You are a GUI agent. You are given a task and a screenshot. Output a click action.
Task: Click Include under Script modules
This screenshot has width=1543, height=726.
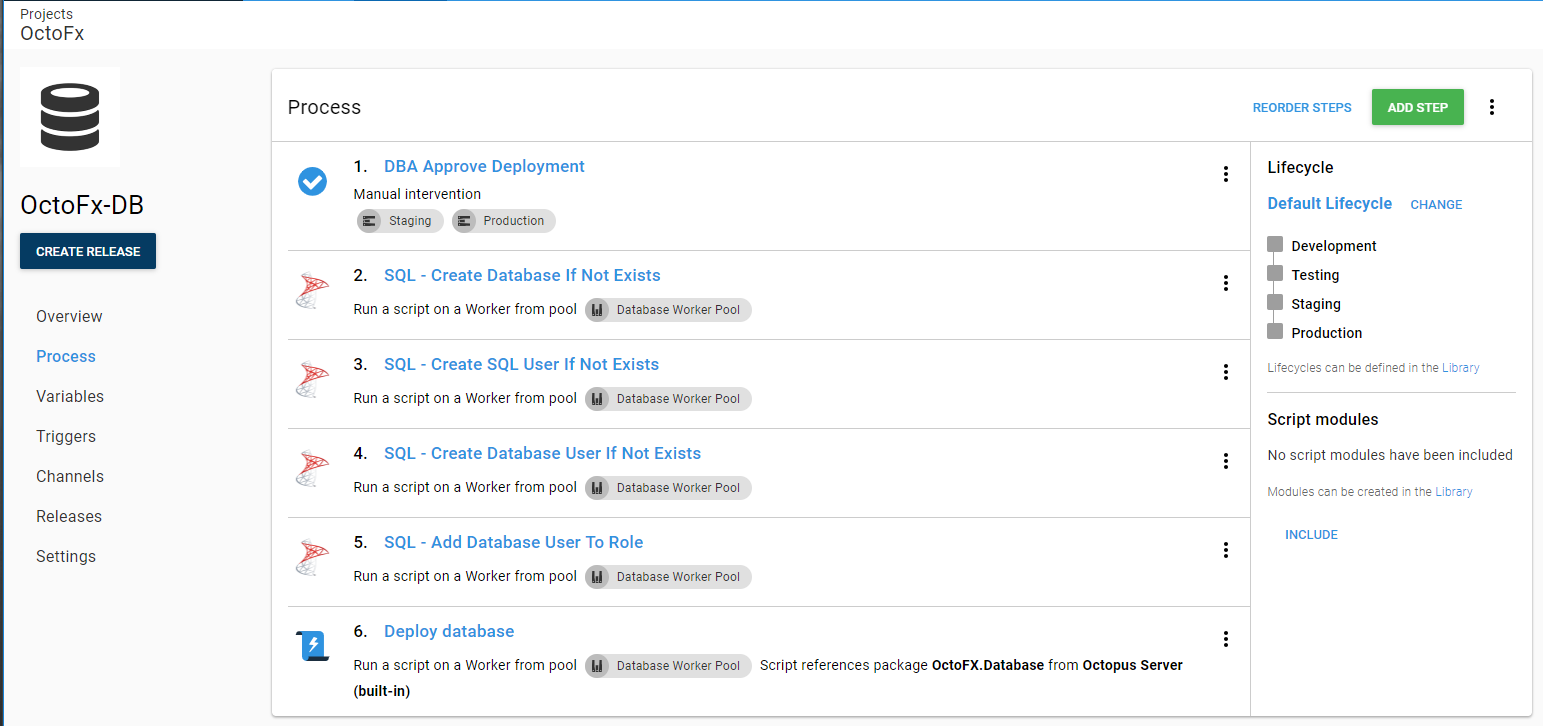click(1311, 535)
